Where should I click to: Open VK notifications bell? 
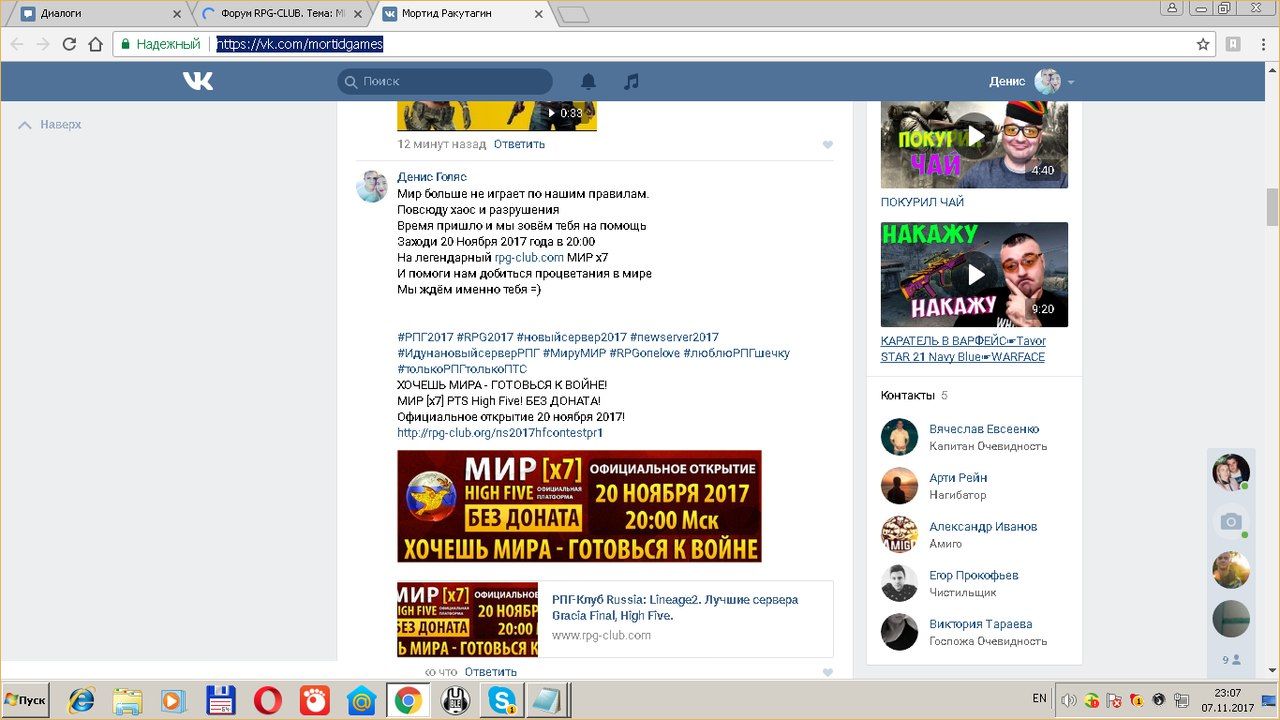588,82
